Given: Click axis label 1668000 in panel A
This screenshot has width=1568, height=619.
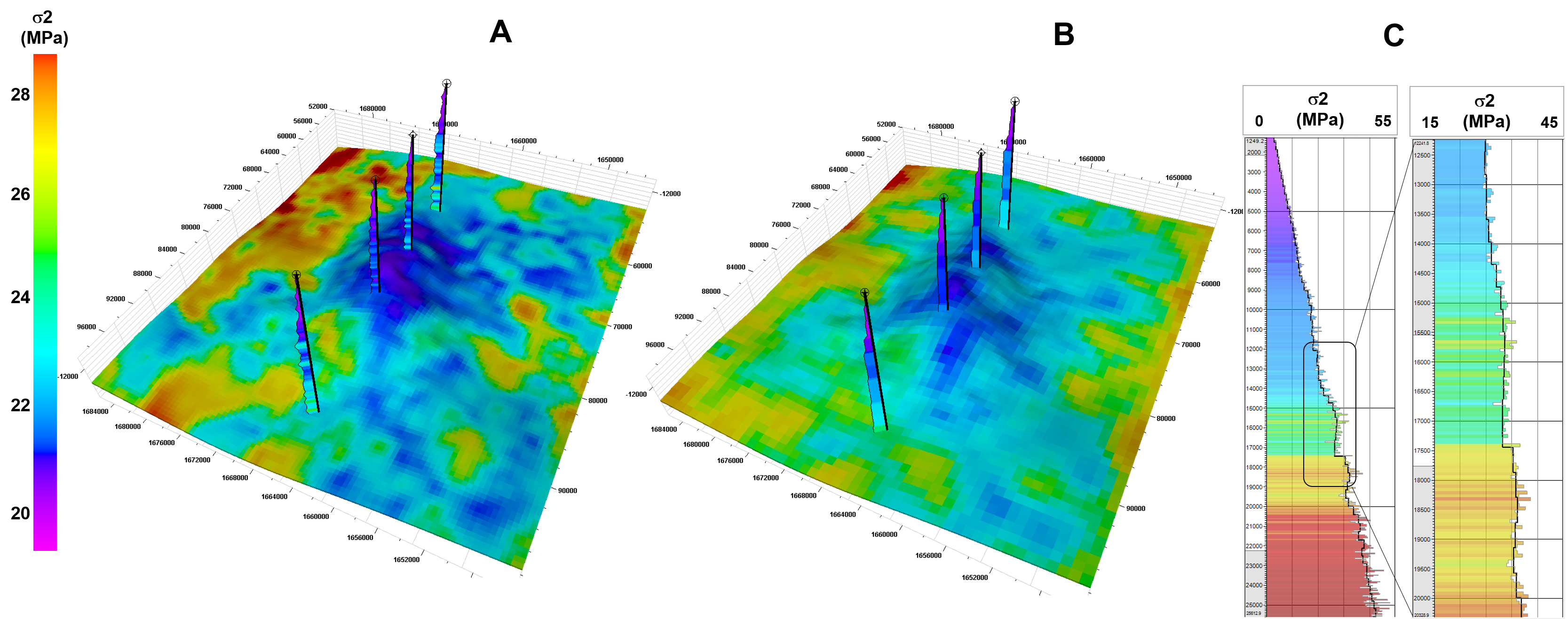Looking at the screenshot, I should 234,478.
